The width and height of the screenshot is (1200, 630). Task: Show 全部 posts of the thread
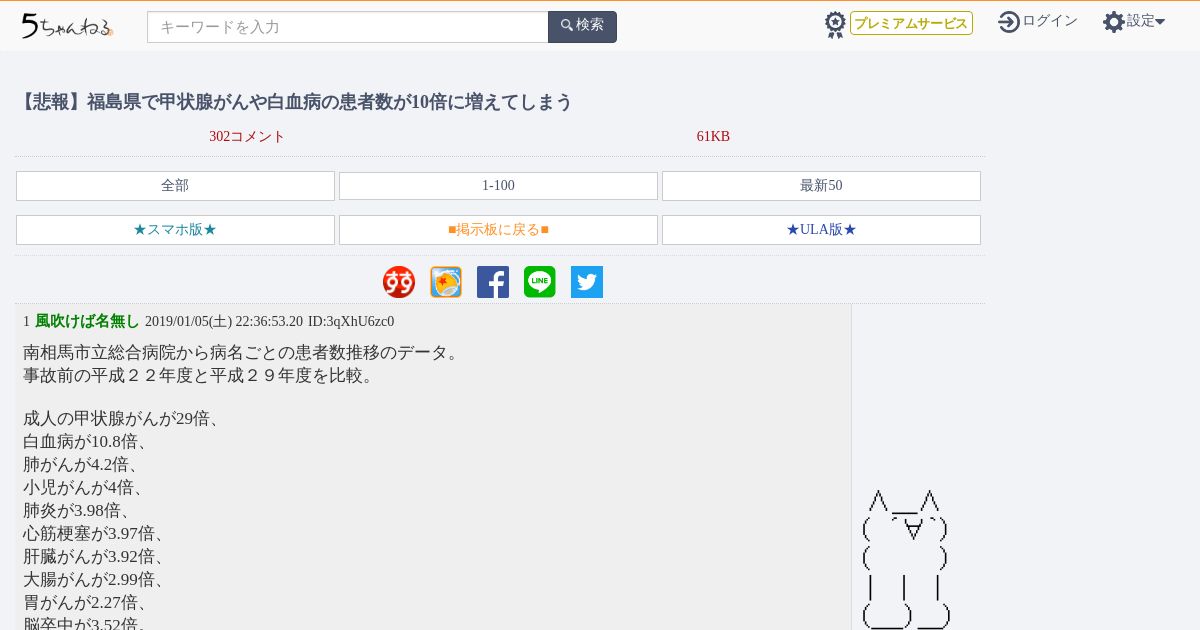(x=175, y=186)
